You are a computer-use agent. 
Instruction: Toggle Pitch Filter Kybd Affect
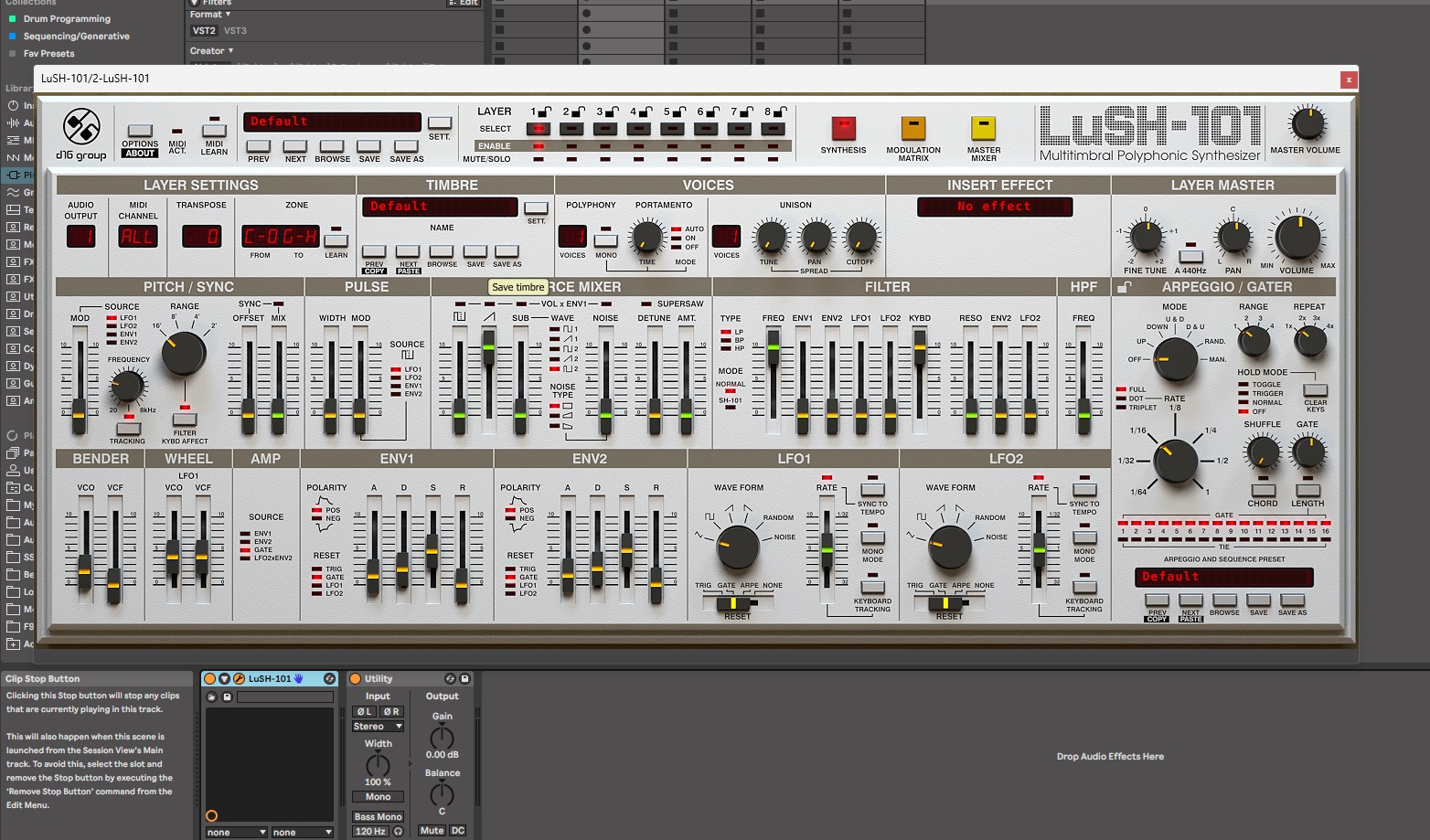tap(185, 420)
